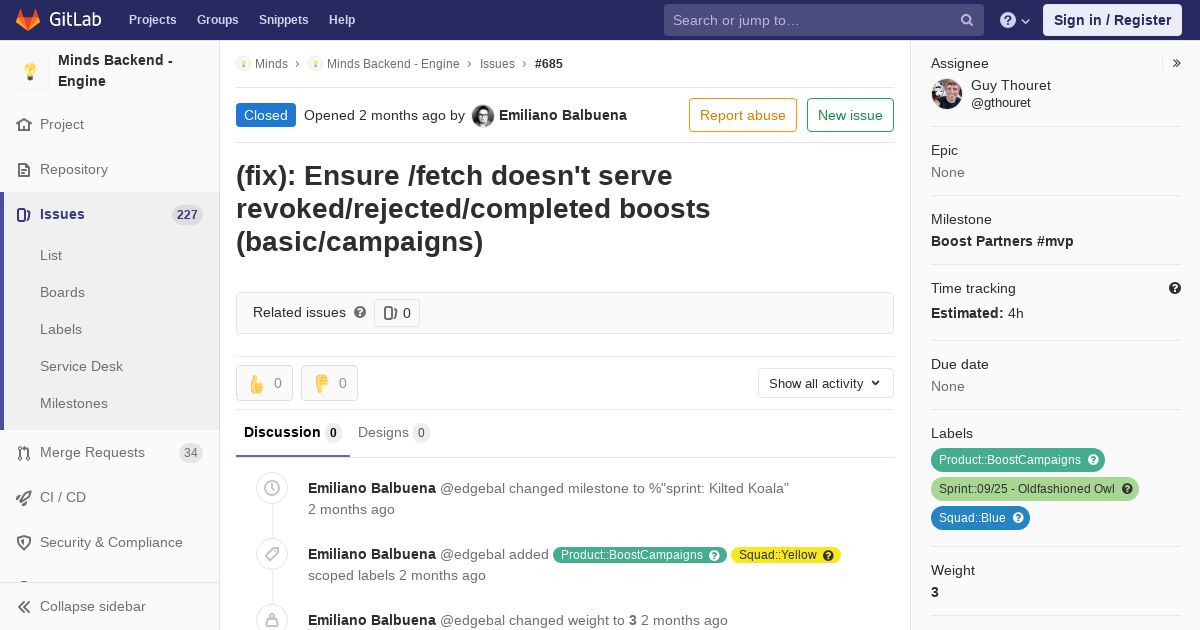This screenshot has height=630, width=1200.
Task: Click the search magnifier icon
Action: (x=967, y=20)
